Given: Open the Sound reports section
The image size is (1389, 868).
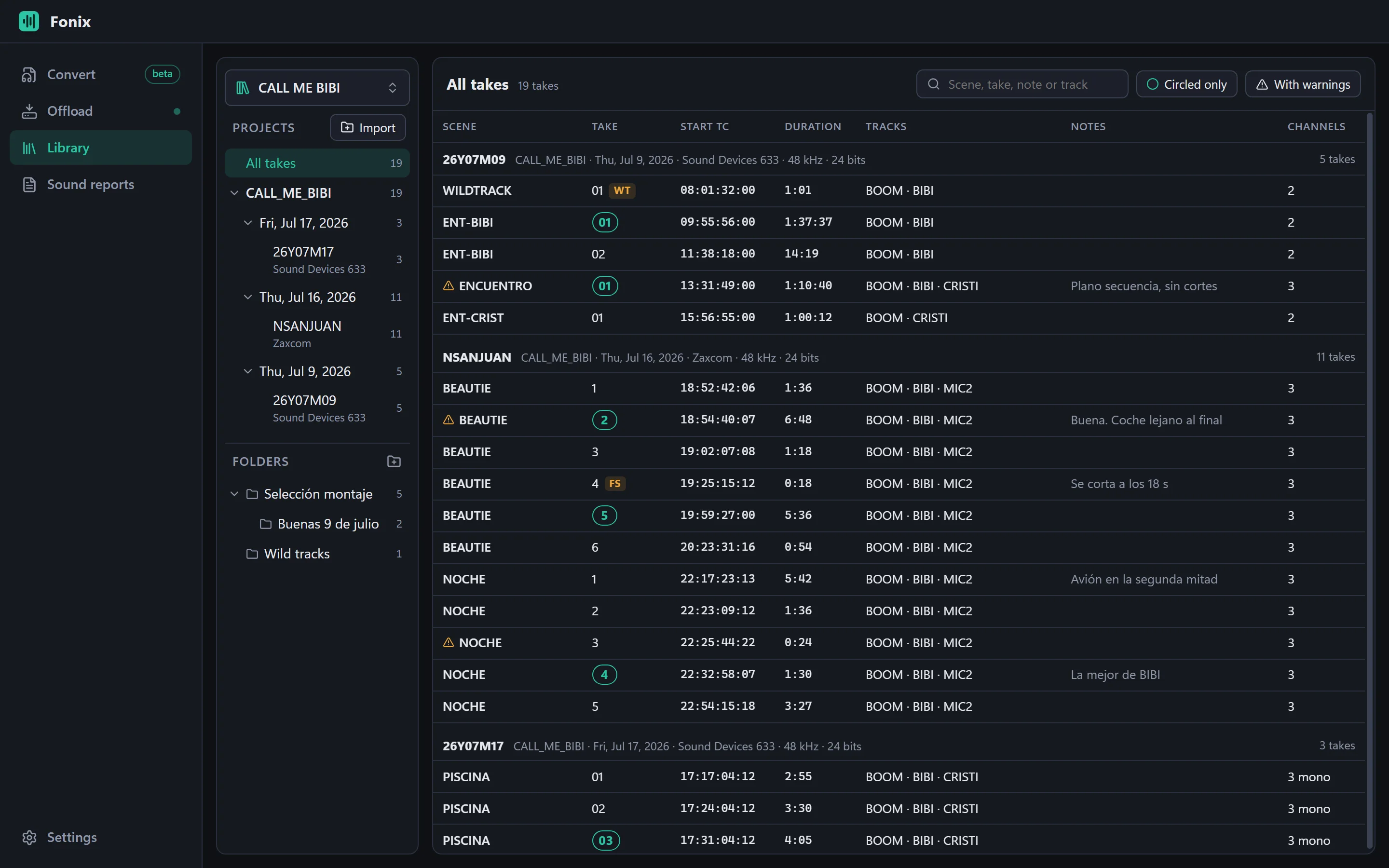Looking at the screenshot, I should pyautogui.click(x=101, y=185).
